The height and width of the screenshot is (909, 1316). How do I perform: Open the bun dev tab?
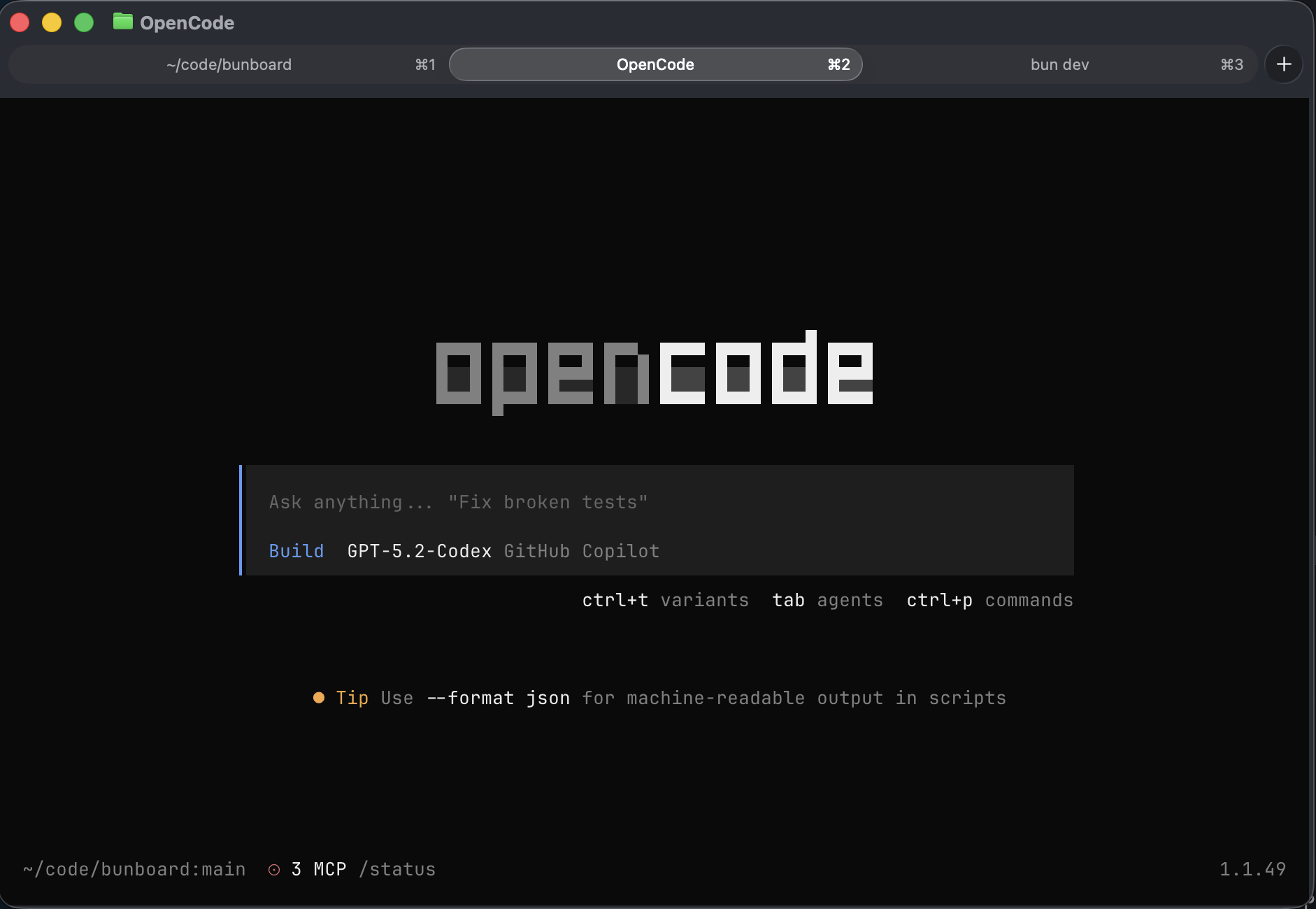pyautogui.click(x=1059, y=64)
